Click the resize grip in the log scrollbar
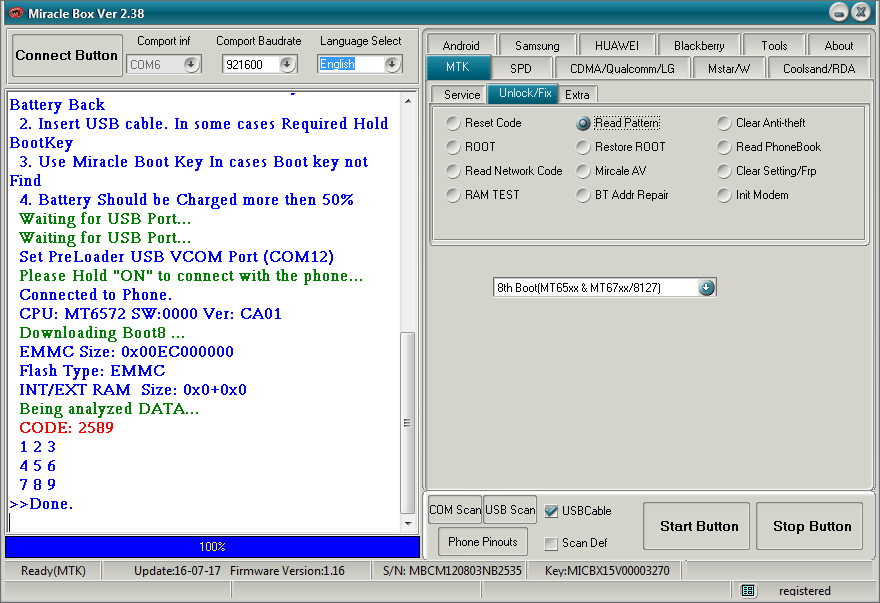The height and width of the screenshot is (603, 880). (x=407, y=423)
